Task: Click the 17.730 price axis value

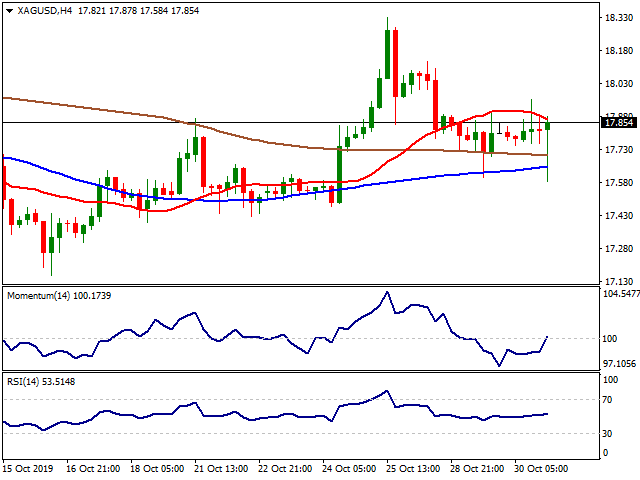Action: [619, 150]
